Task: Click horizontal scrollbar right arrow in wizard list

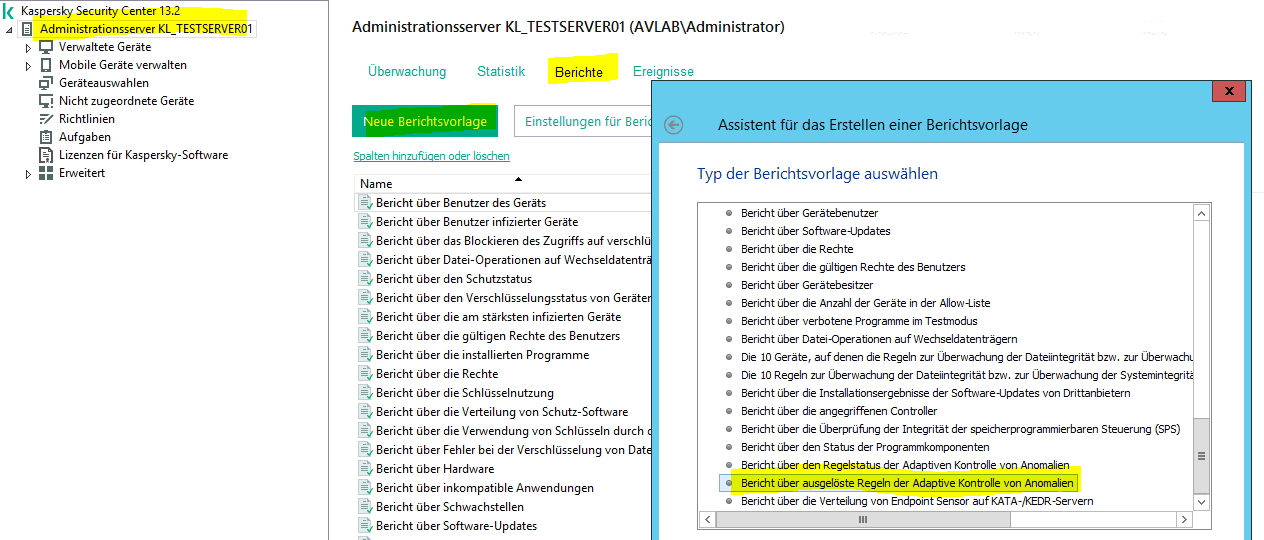Action: [x=1185, y=520]
